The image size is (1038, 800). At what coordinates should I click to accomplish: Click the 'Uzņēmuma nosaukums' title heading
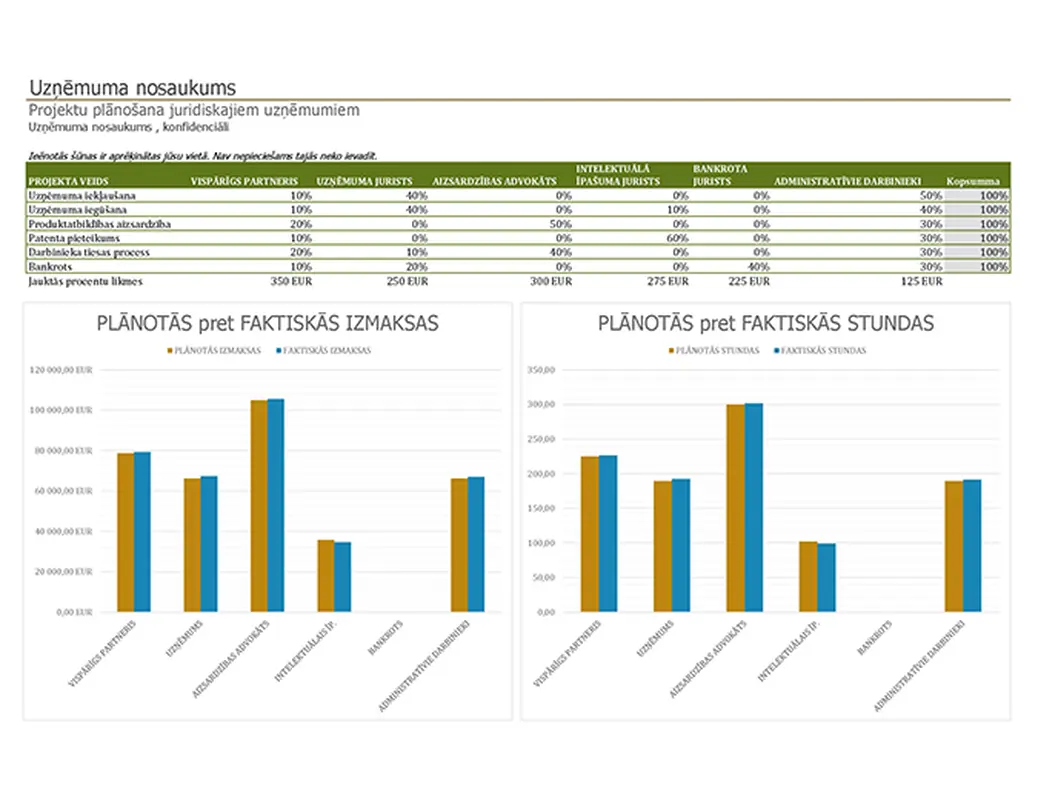(132, 88)
